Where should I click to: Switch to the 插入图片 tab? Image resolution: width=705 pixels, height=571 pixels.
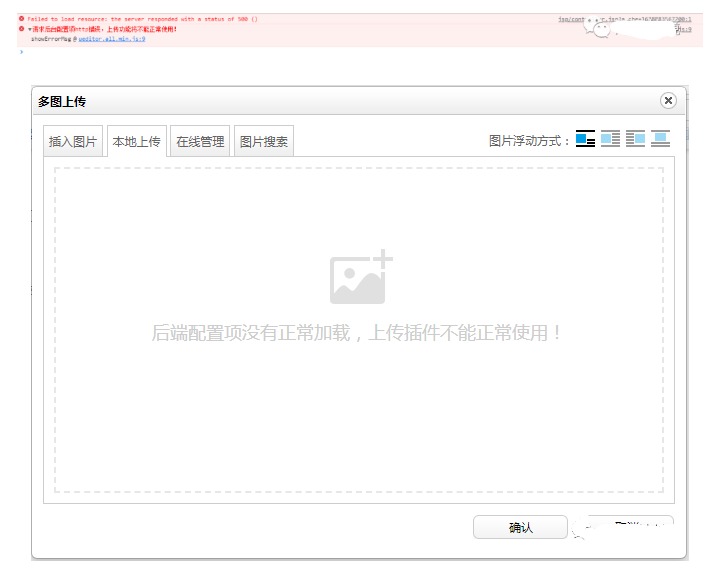[73, 141]
